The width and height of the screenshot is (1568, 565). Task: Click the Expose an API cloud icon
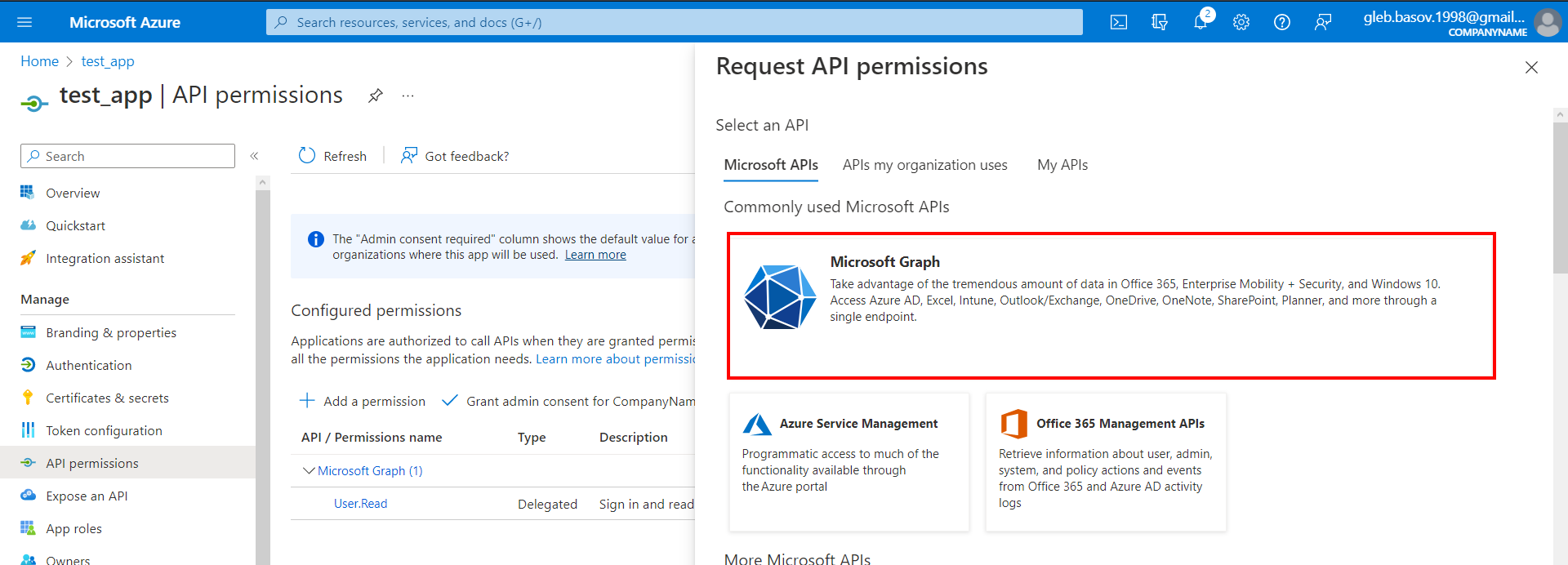click(x=28, y=495)
